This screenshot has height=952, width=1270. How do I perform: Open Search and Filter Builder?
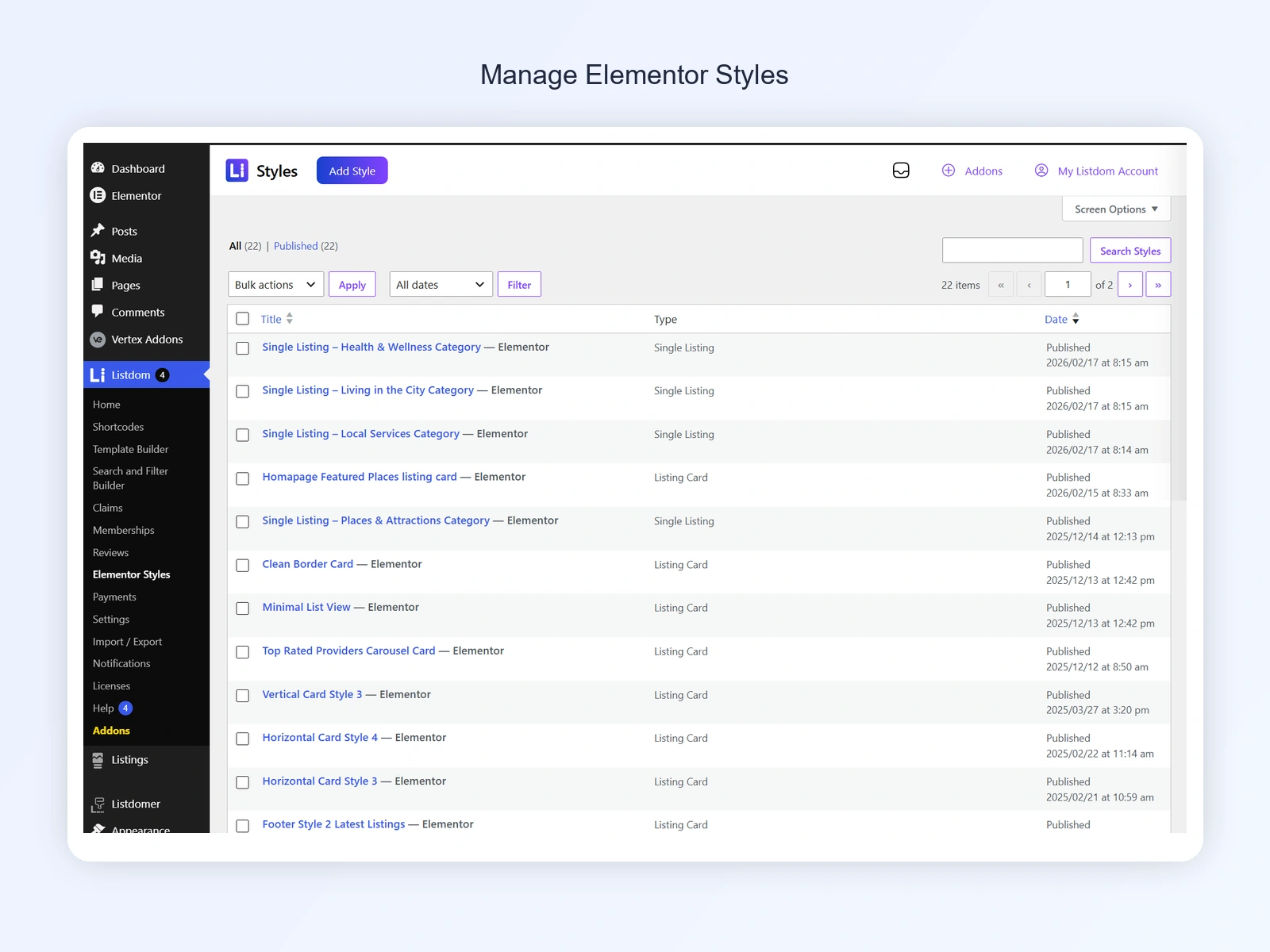130,478
